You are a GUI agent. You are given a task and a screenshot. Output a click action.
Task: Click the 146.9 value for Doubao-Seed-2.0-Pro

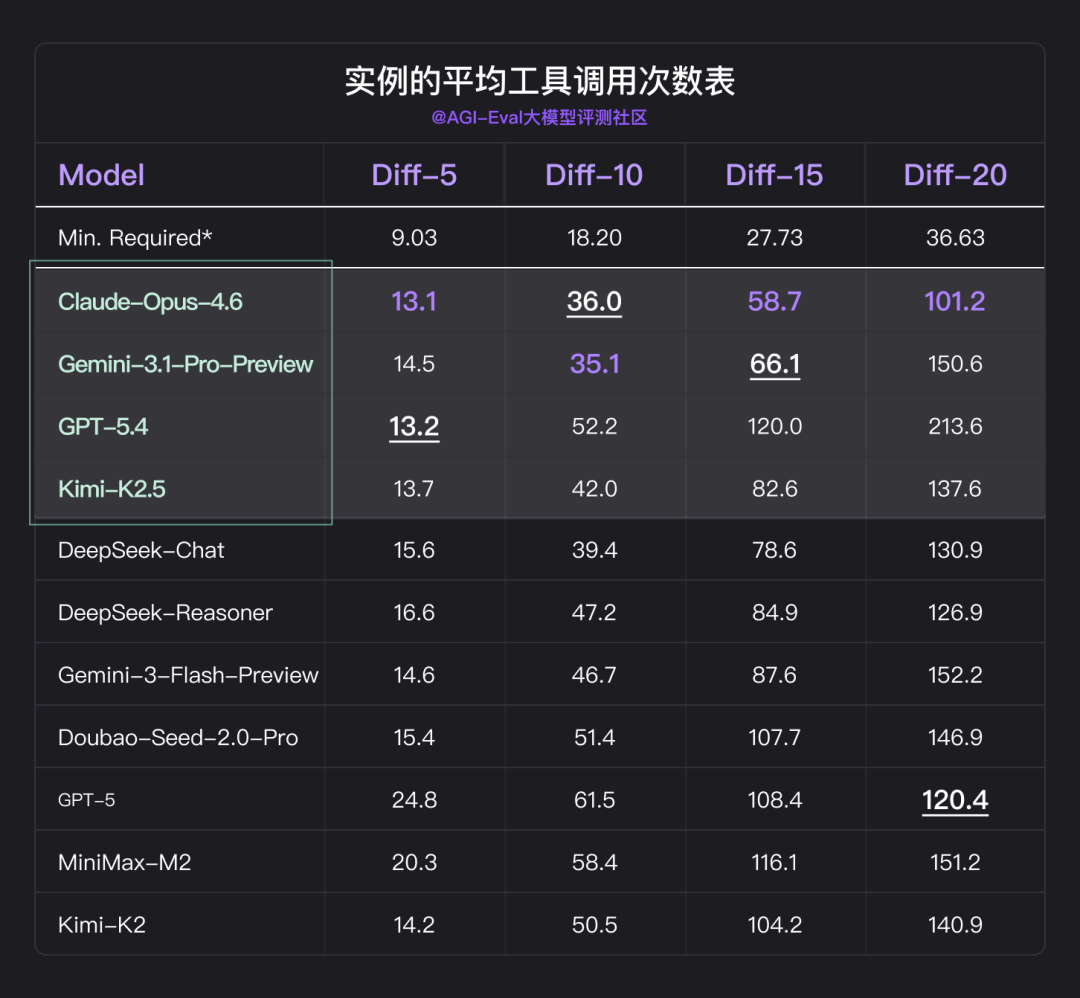pos(955,738)
